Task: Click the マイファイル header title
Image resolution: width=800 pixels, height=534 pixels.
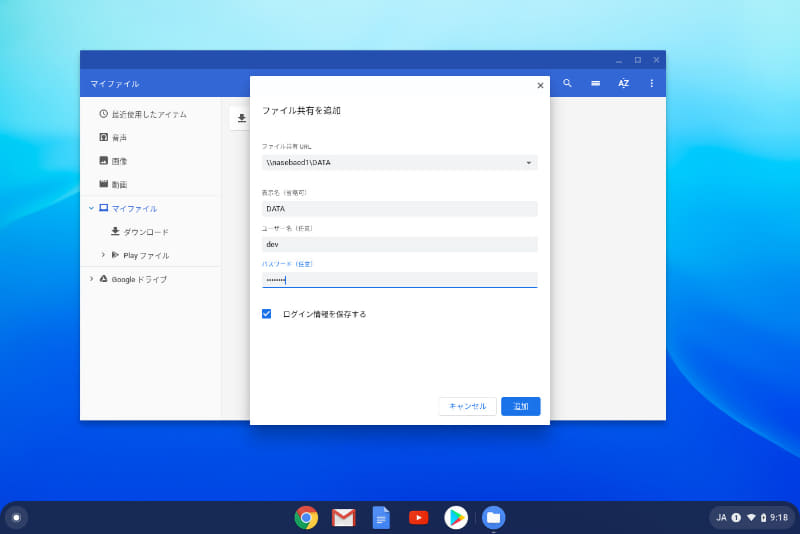Action: pos(115,84)
